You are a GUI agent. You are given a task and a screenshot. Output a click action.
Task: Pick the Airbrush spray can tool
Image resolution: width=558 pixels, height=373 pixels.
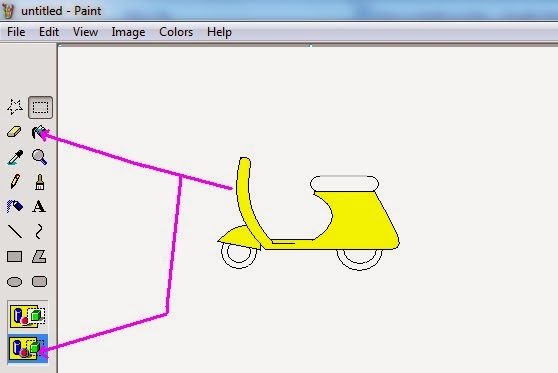[x=15, y=206]
